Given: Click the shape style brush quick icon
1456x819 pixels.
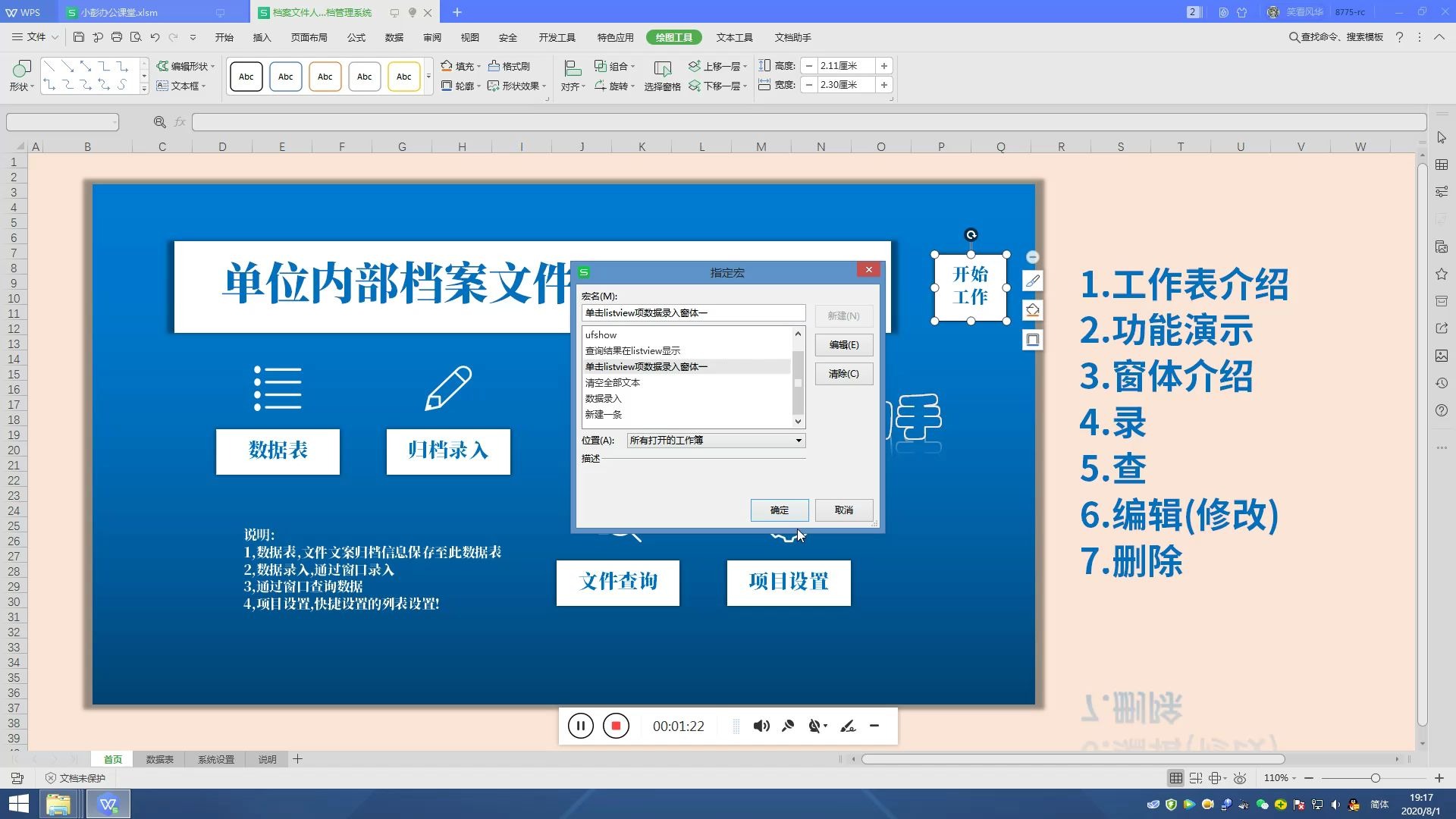Looking at the screenshot, I should coord(1032,281).
